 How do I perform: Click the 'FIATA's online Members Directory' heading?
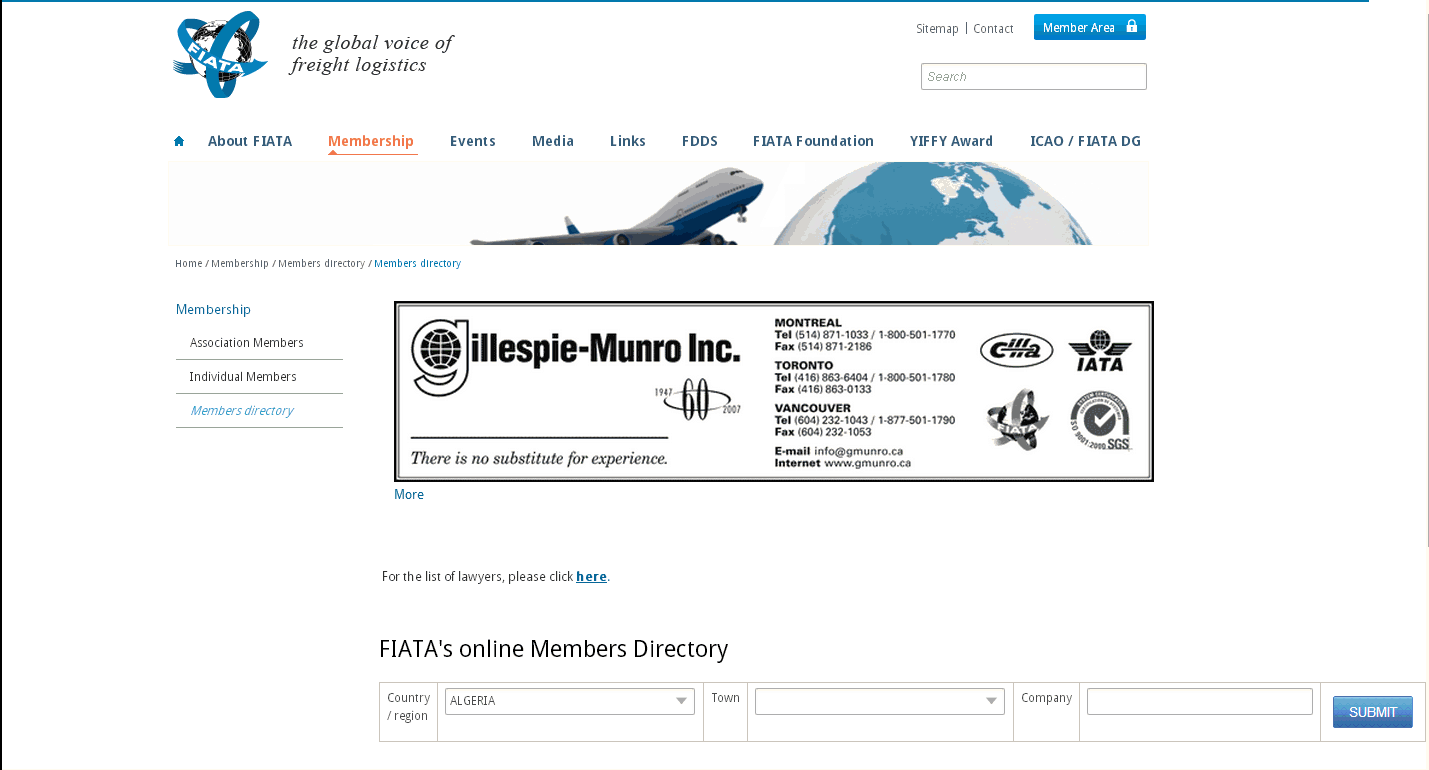tap(554, 649)
